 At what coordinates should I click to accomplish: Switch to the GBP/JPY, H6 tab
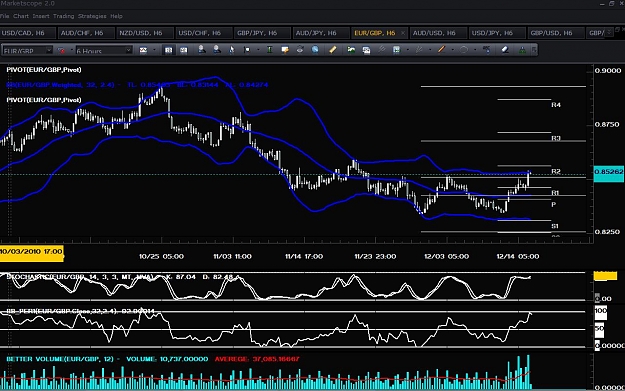click(262, 33)
